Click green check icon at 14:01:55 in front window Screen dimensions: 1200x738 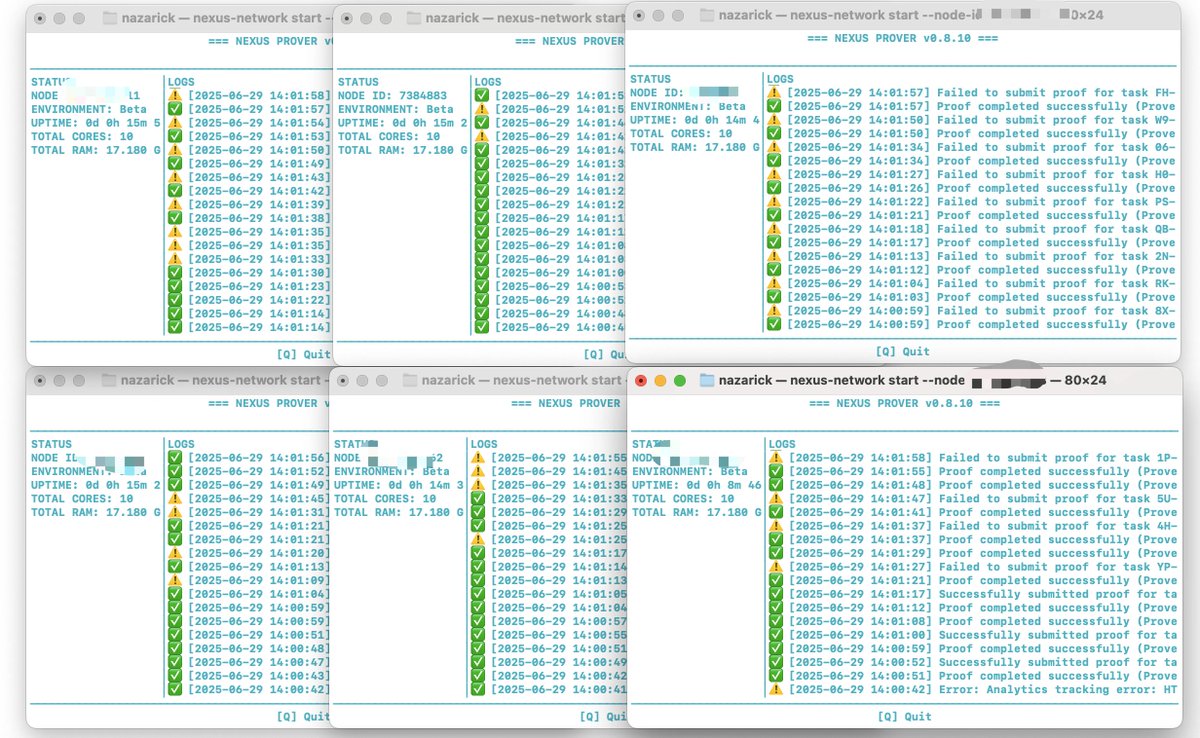click(774, 471)
